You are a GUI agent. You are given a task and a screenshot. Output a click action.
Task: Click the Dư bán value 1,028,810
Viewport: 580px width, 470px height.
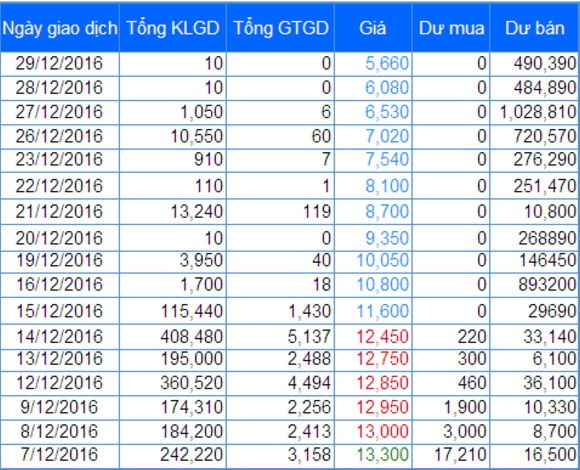538,112
